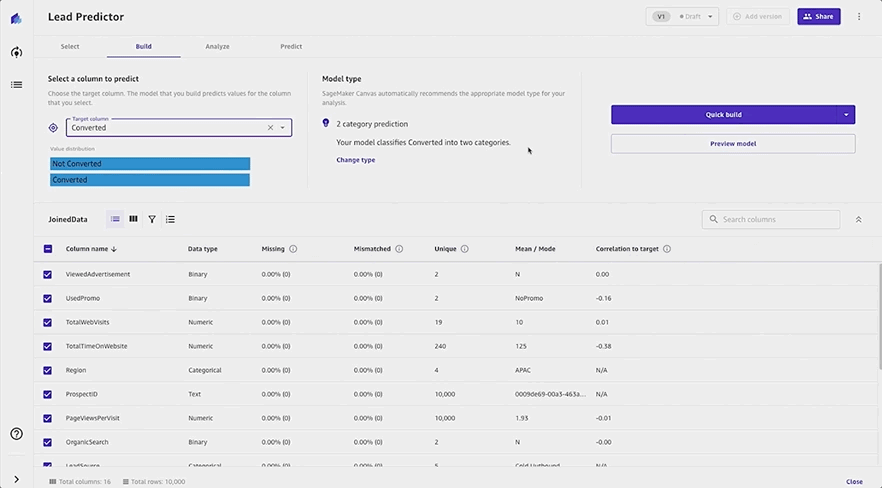Open the Target column dropdown arrow

coord(282,128)
